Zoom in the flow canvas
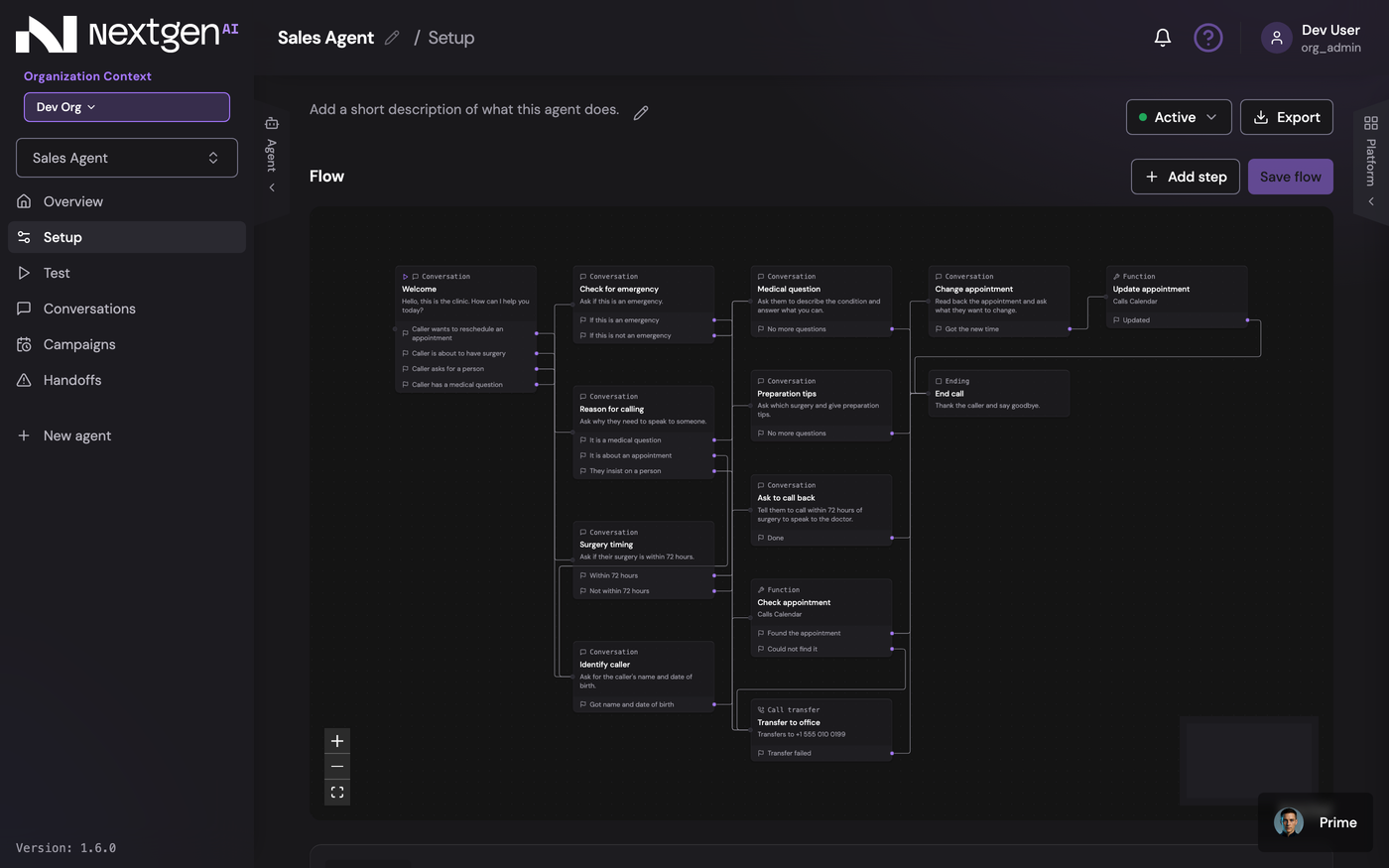Image resolution: width=1389 pixels, height=868 pixels. pyautogui.click(x=337, y=741)
